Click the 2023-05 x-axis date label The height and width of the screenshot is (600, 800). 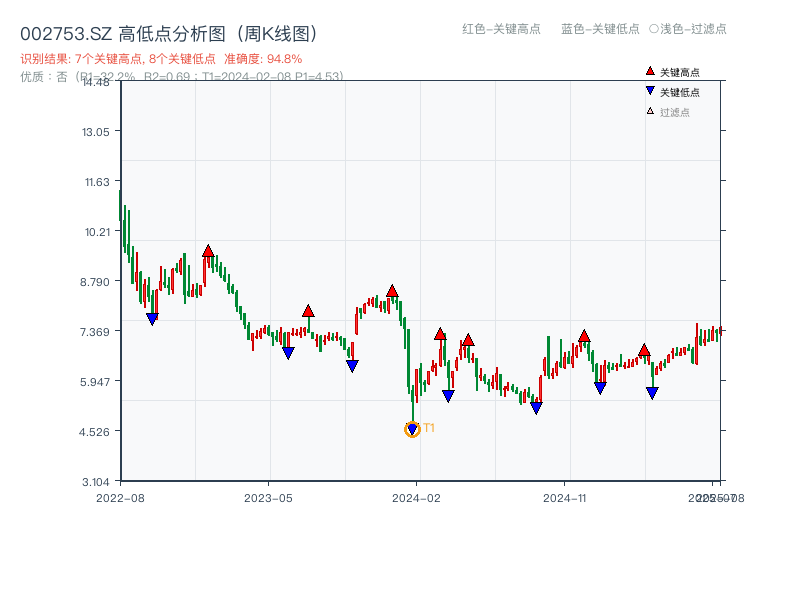[268, 497]
